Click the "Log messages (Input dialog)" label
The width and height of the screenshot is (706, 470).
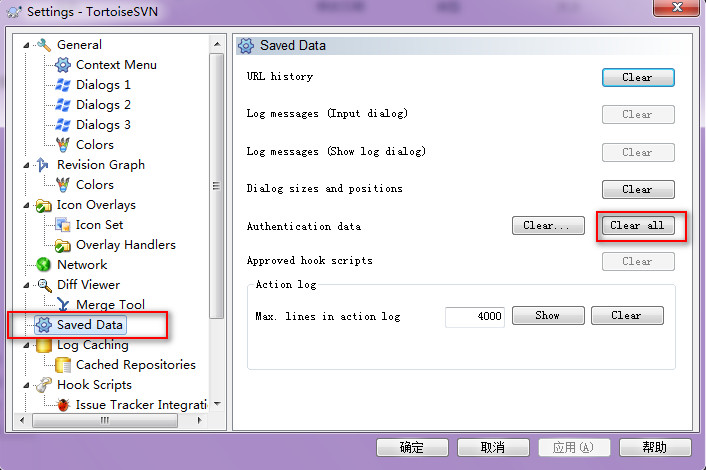pyautogui.click(x=327, y=113)
